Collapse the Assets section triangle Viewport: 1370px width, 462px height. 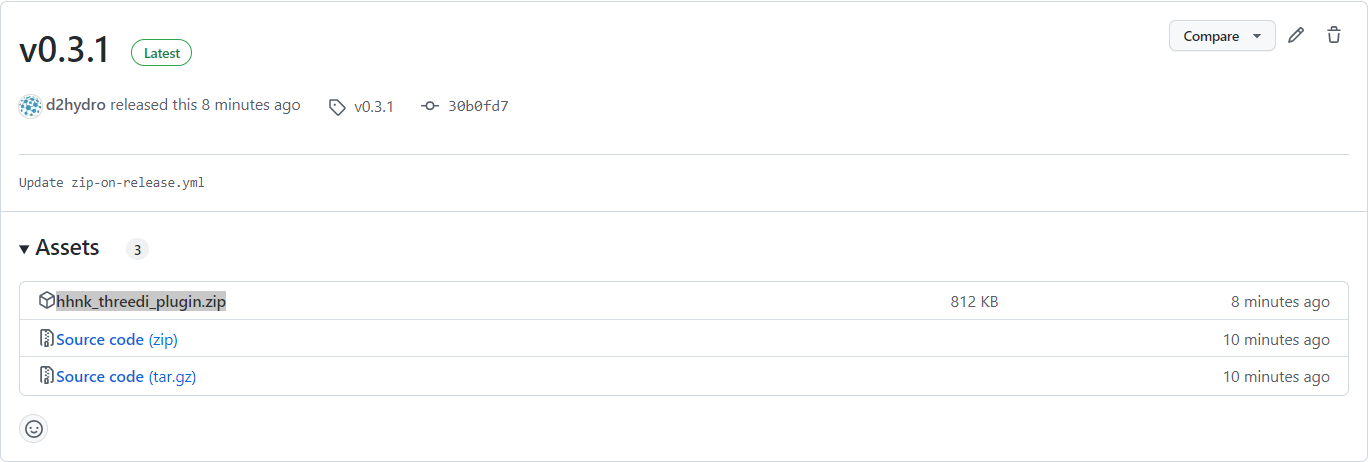24,249
